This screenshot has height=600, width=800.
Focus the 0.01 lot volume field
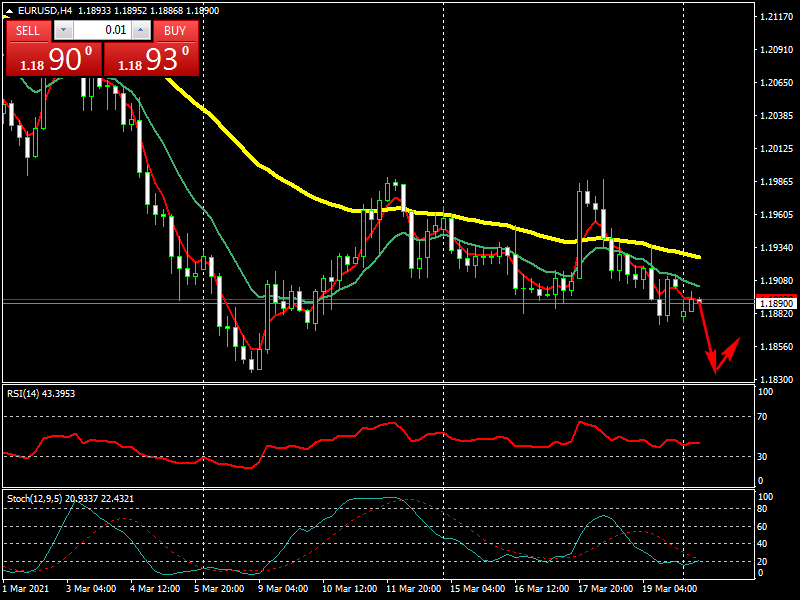click(101, 30)
